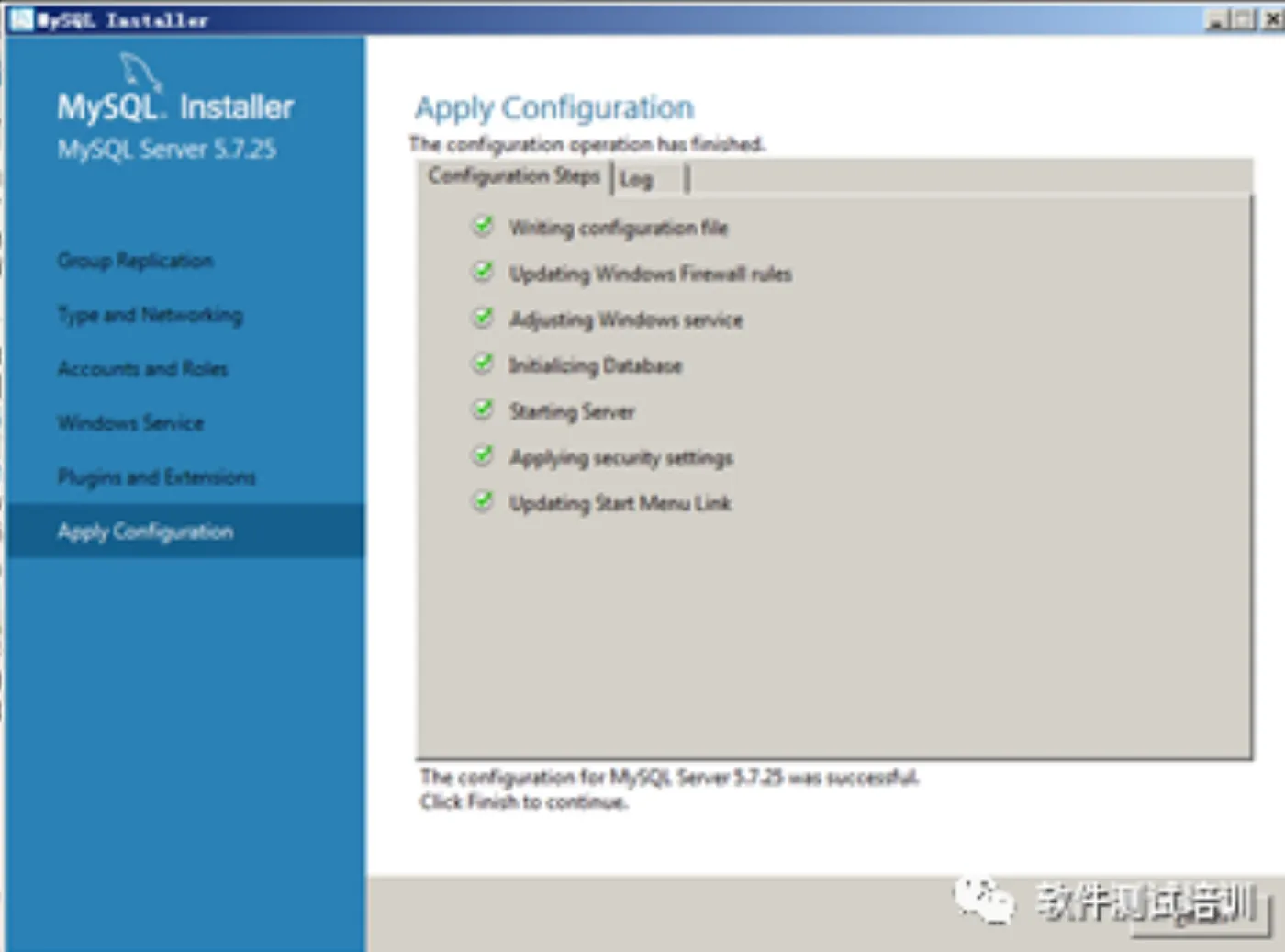Click the "Adjusting Windows service" step text
This screenshot has height=952, width=1285.
pyautogui.click(x=626, y=319)
